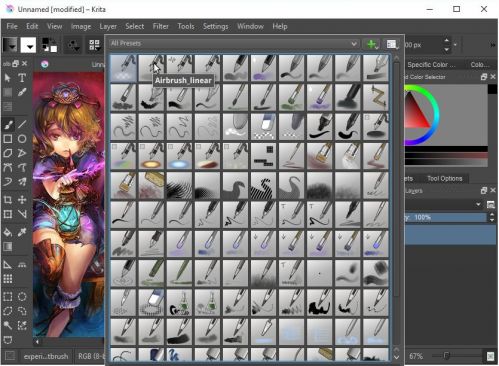Select the Polygon drawing tool

click(8, 153)
